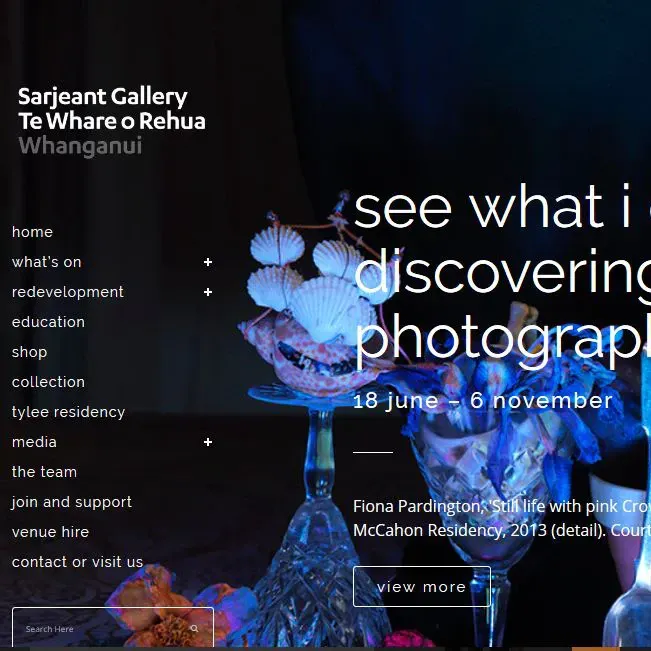Image resolution: width=651 pixels, height=651 pixels.
Task: Select join and support link
Action: pos(72,502)
